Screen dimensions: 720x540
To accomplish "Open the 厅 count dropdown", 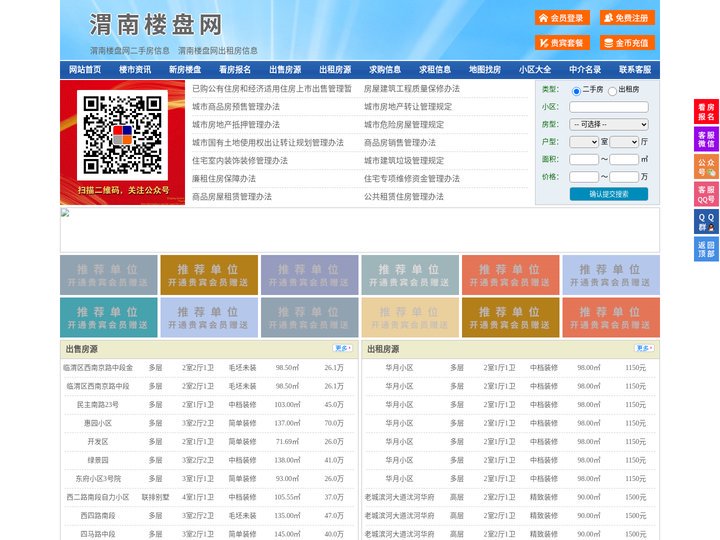I will [x=624, y=142].
